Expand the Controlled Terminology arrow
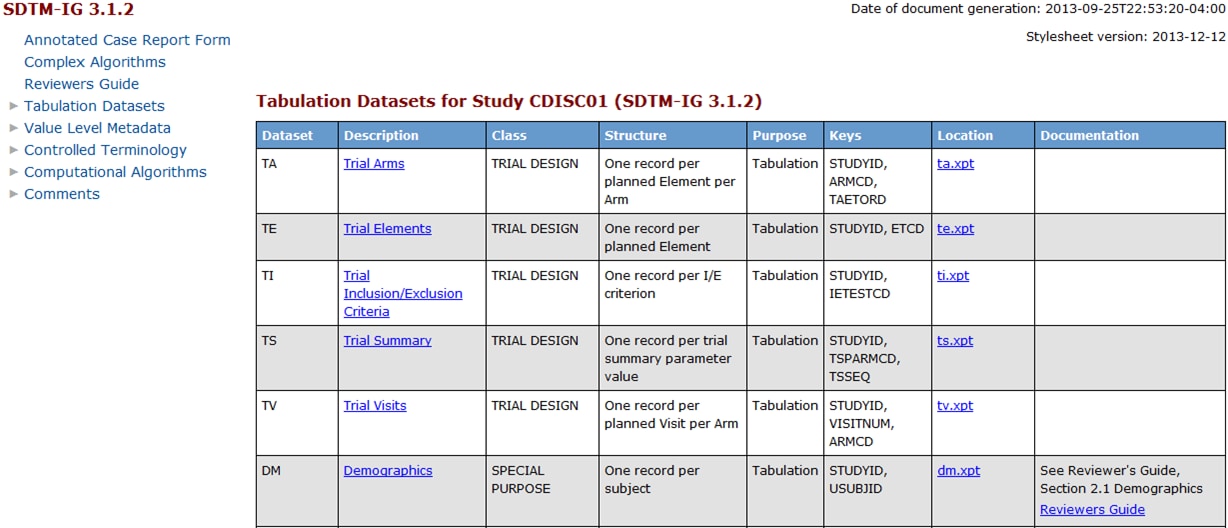Screen dimensions: 1228x528 point(13,149)
